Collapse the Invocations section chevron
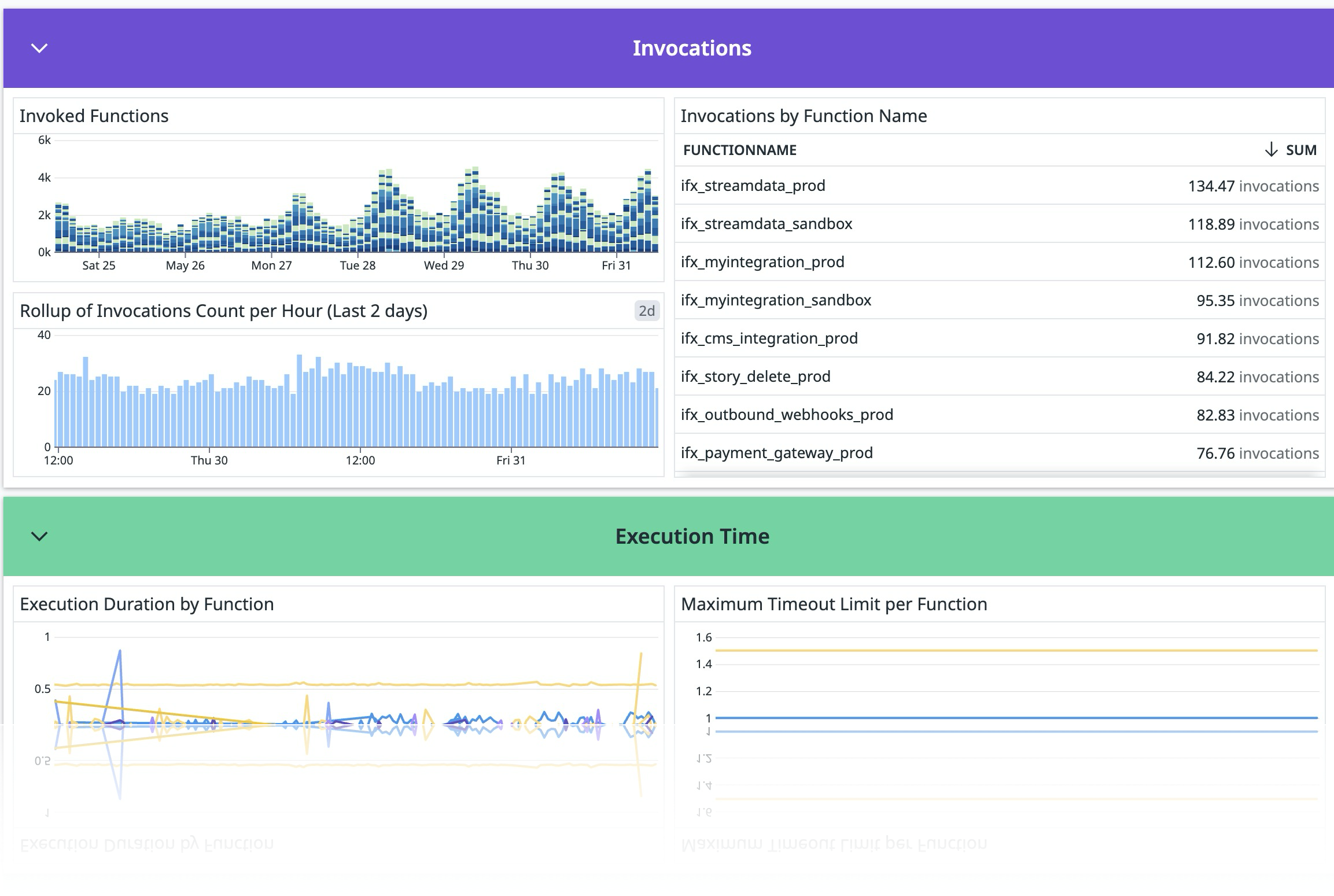 click(39, 48)
